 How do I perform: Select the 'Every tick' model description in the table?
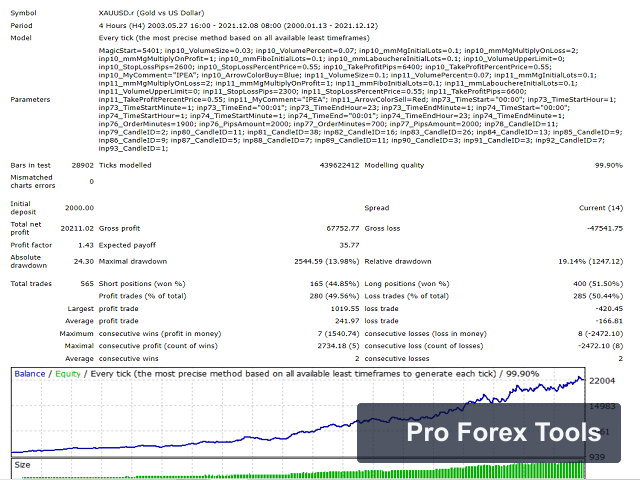pyautogui.click(x=234, y=38)
